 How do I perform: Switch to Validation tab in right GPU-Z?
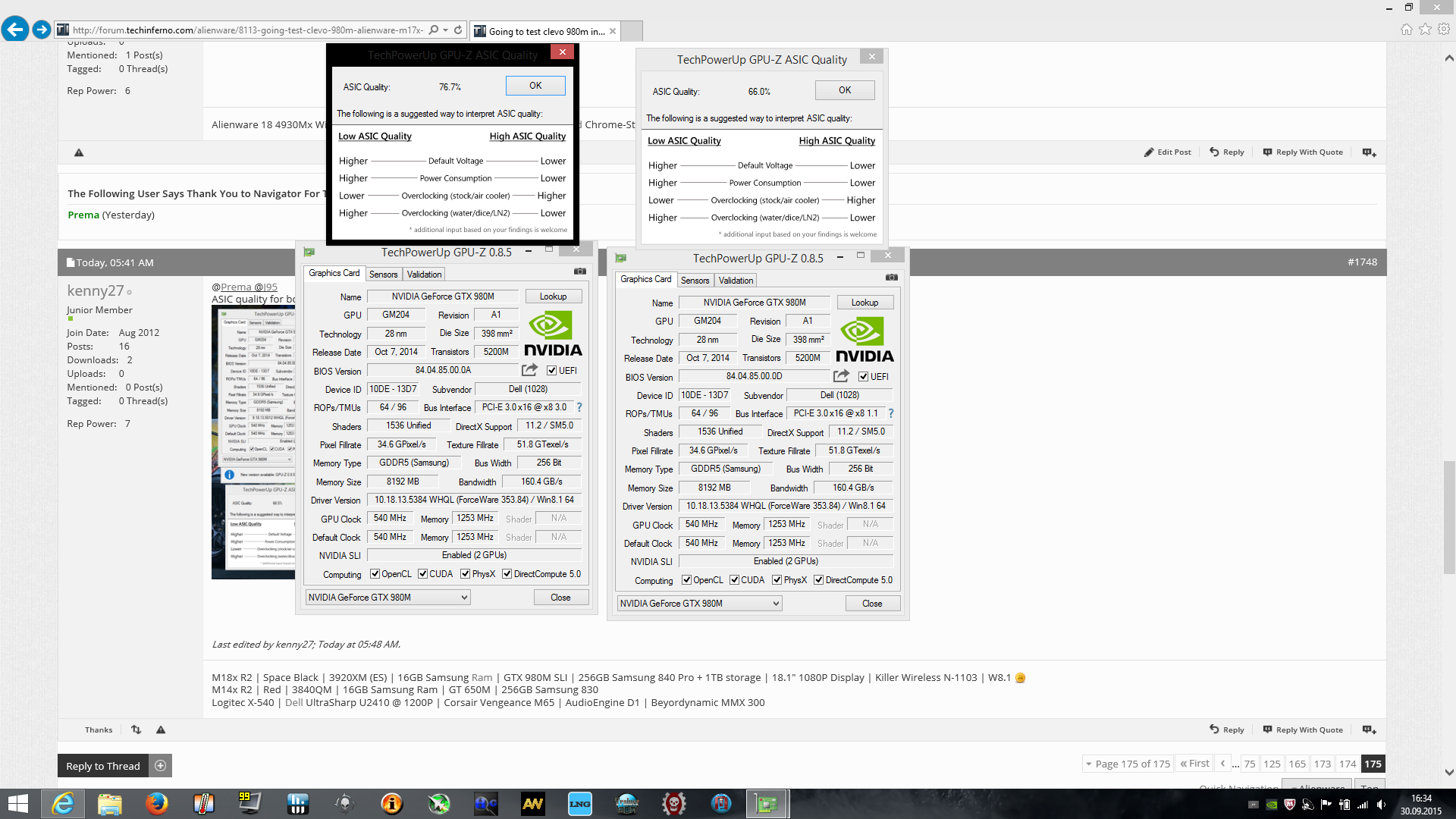[x=736, y=281]
